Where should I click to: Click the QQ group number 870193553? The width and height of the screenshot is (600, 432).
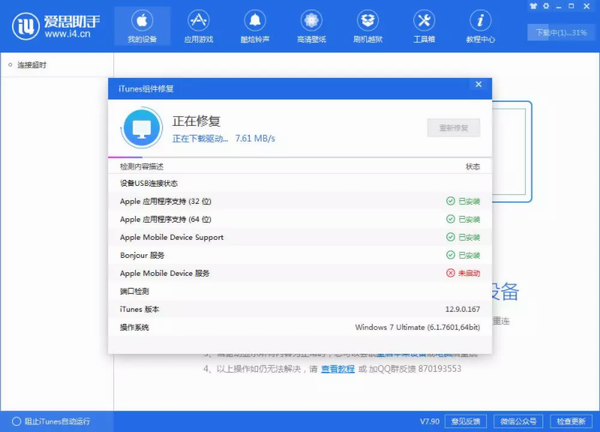click(x=440, y=369)
